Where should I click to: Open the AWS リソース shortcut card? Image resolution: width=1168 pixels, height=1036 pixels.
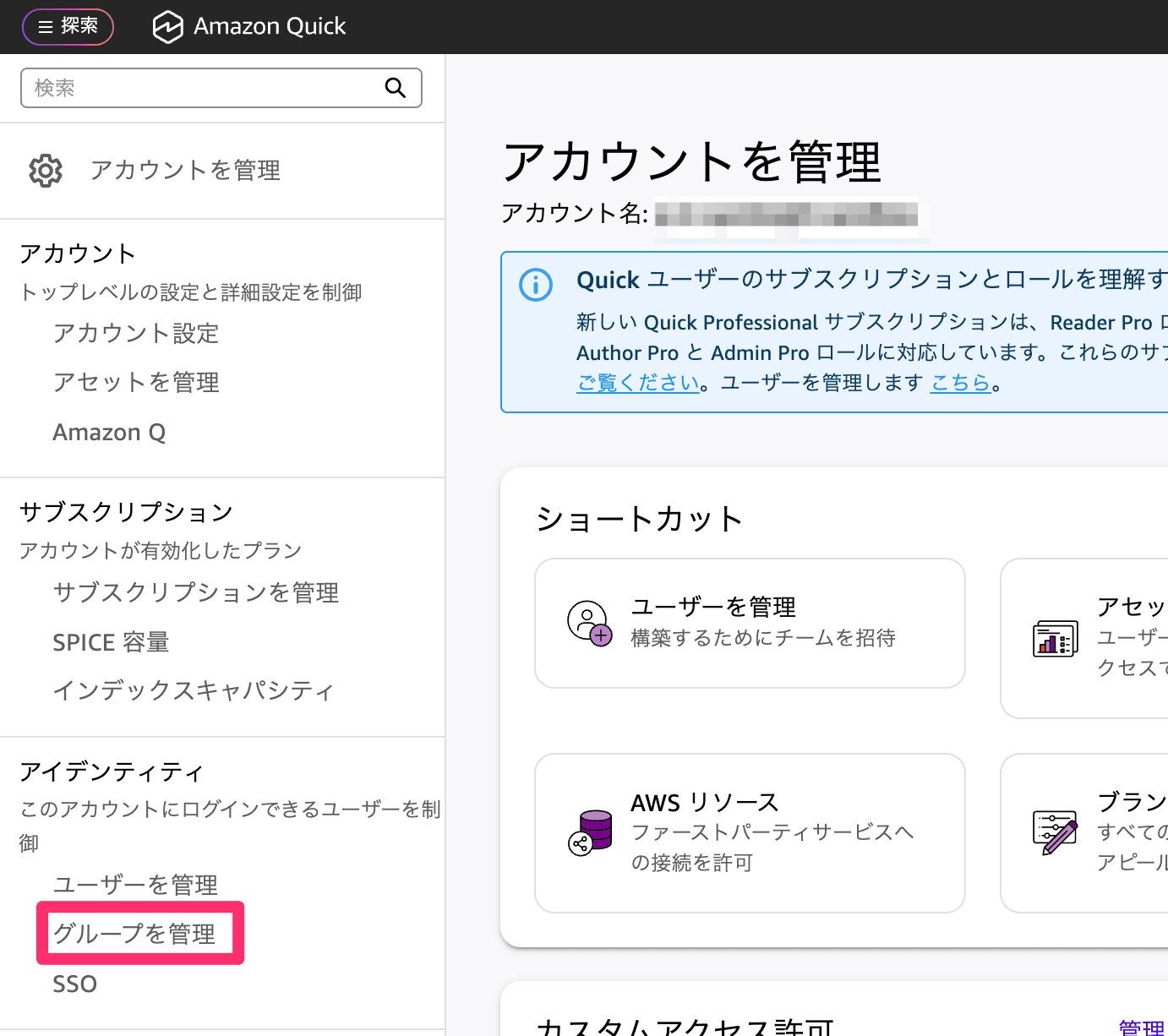750,833
